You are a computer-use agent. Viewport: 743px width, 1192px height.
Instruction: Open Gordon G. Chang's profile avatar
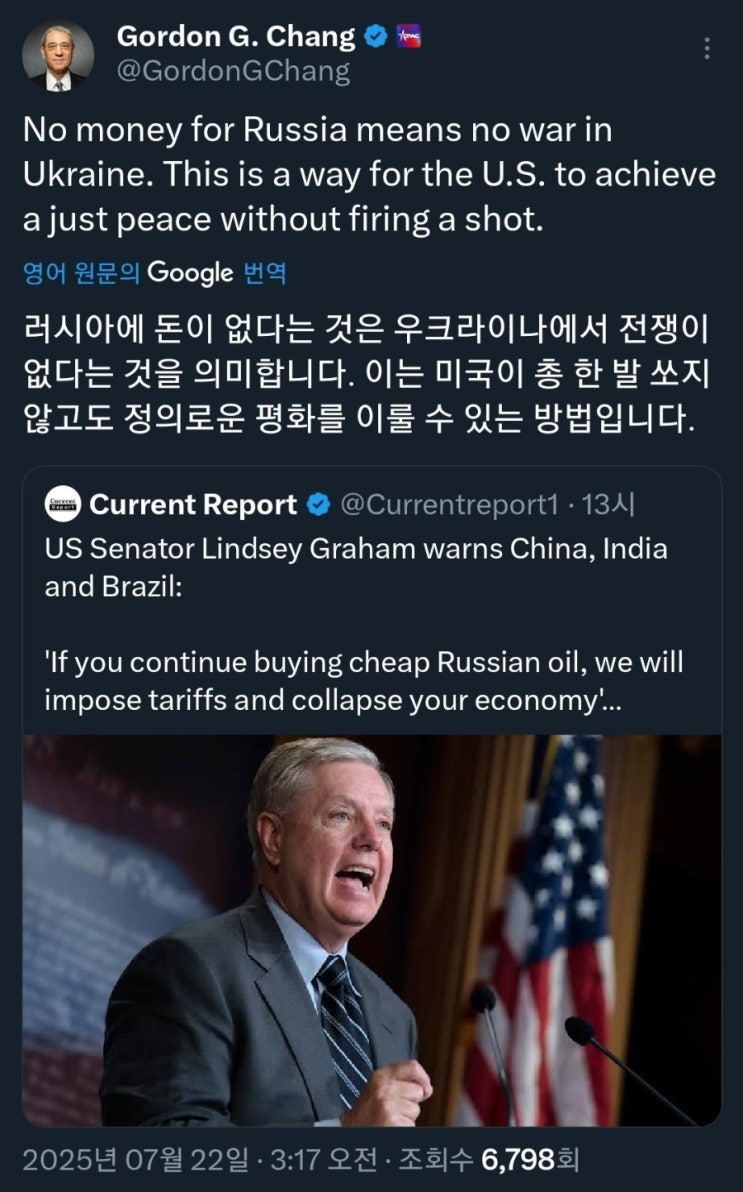(x=57, y=55)
